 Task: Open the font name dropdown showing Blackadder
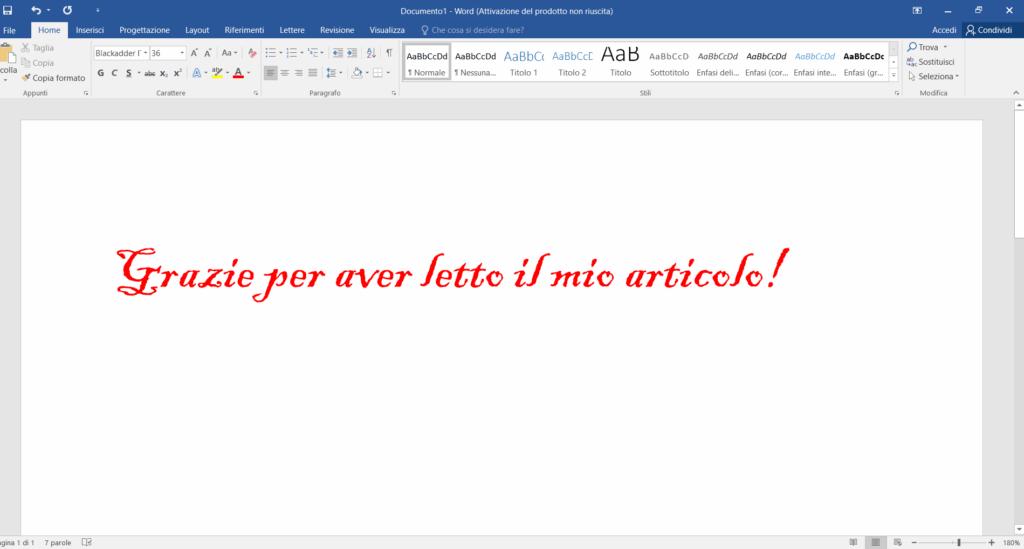click(145, 53)
